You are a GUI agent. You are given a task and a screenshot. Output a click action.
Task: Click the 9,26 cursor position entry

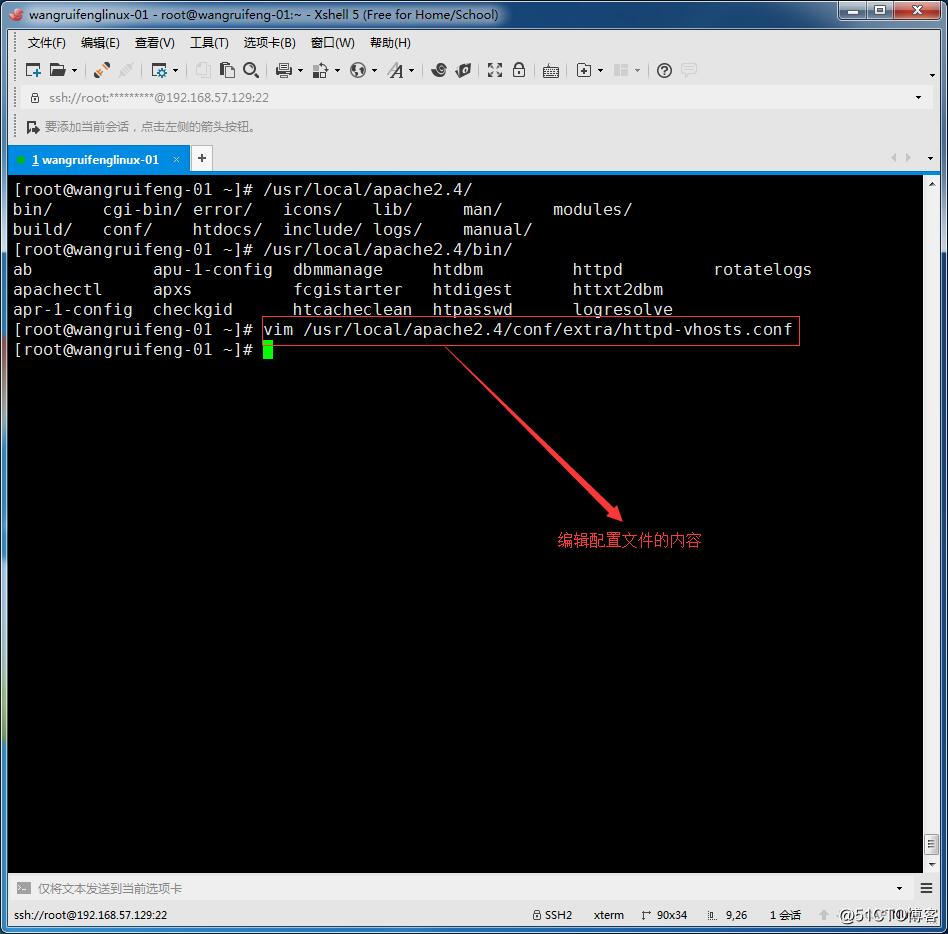tap(727, 915)
